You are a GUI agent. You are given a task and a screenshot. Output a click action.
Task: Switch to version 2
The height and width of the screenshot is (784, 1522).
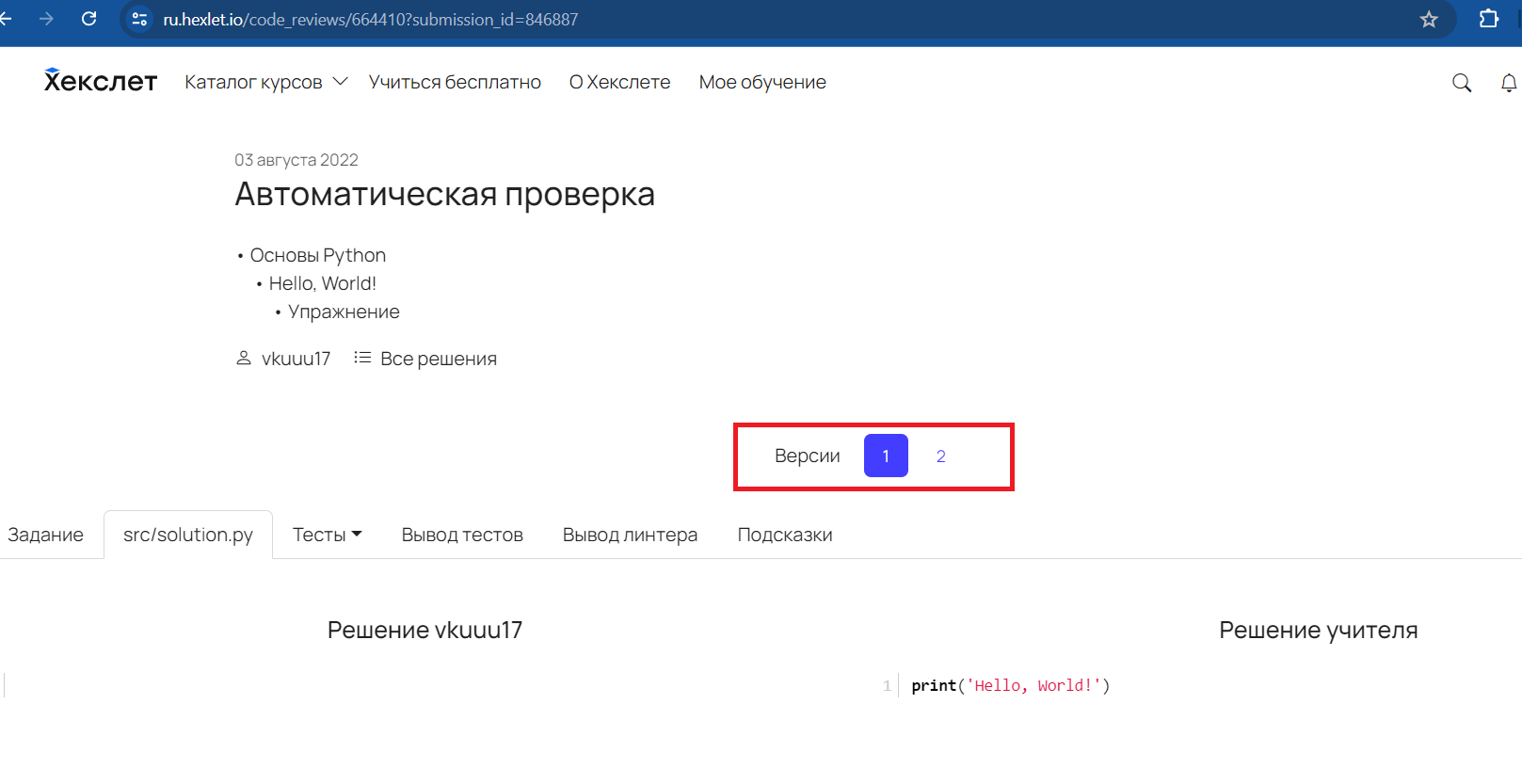coord(940,456)
